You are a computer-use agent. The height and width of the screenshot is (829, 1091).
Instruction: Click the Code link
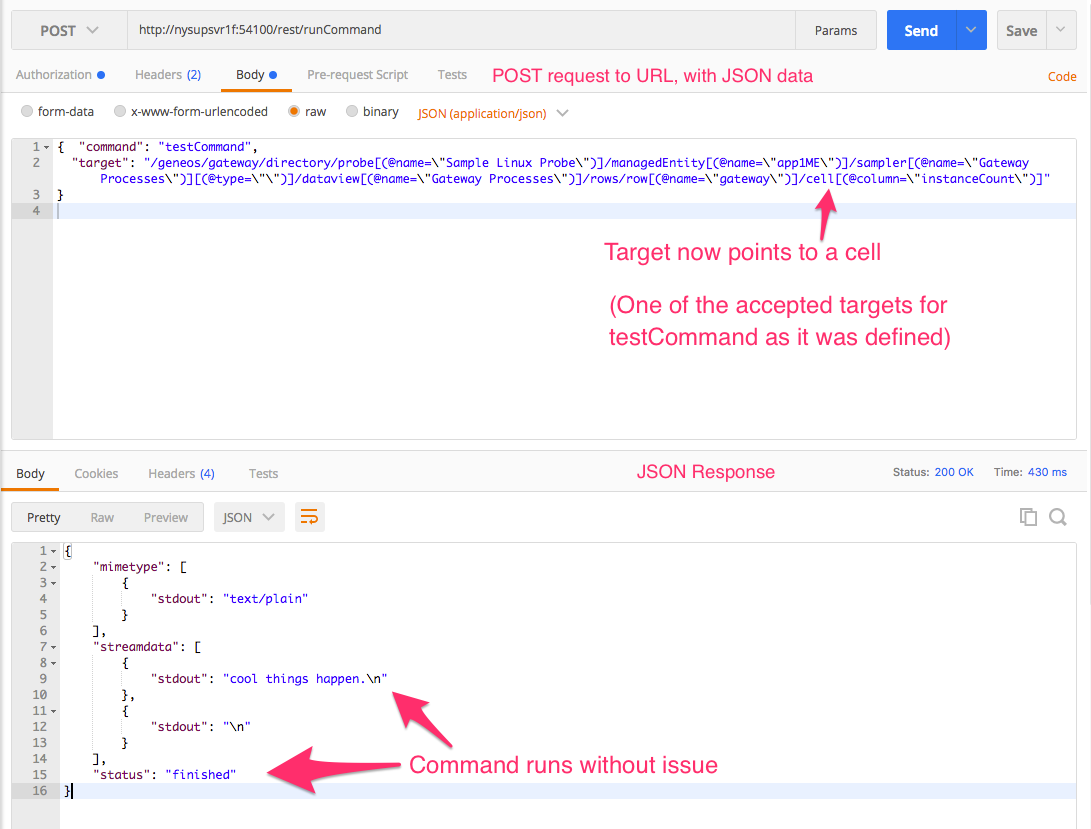1061,76
